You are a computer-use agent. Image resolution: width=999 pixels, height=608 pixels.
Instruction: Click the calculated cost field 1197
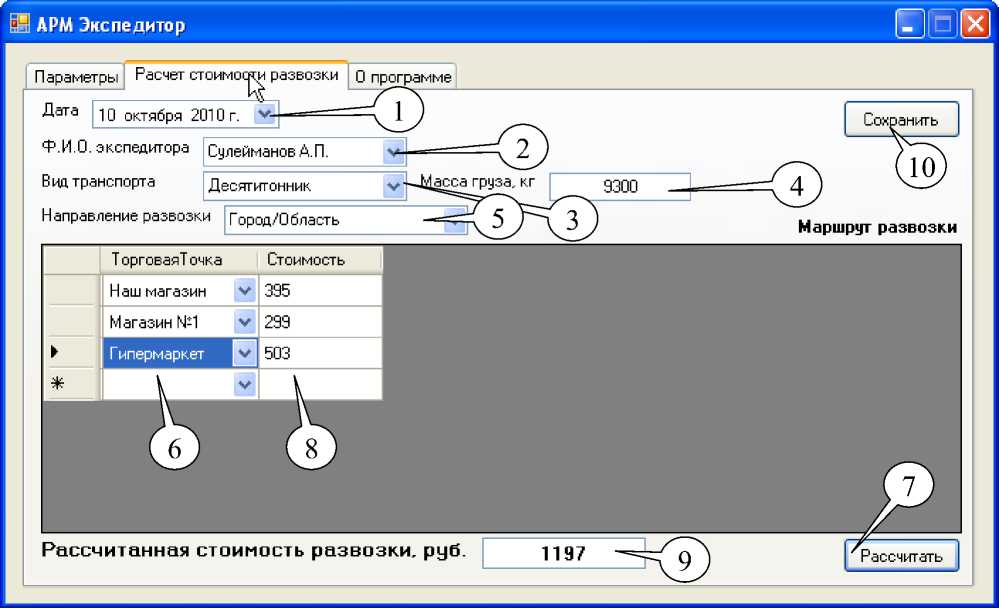pos(564,553)
